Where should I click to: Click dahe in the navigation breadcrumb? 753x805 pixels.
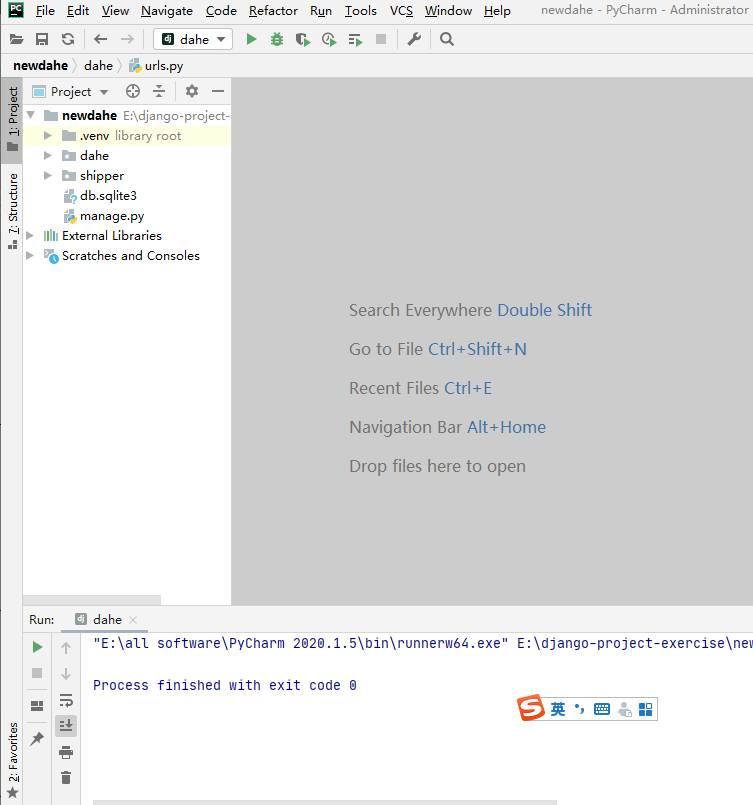(98, 66)
